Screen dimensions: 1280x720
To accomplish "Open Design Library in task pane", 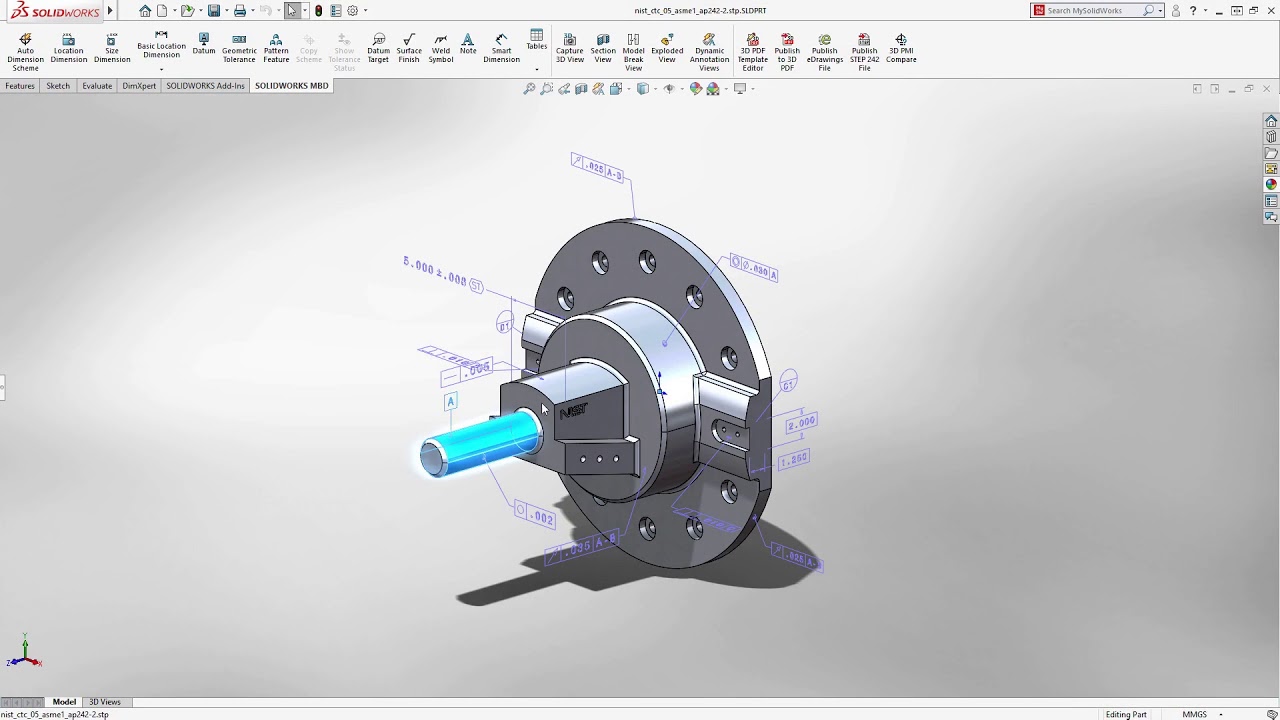I will [x=1271, y=137].
